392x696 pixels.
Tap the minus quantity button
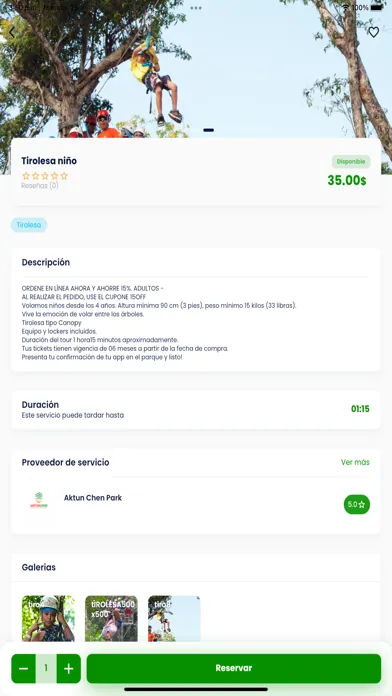click(x=24, y=668)
